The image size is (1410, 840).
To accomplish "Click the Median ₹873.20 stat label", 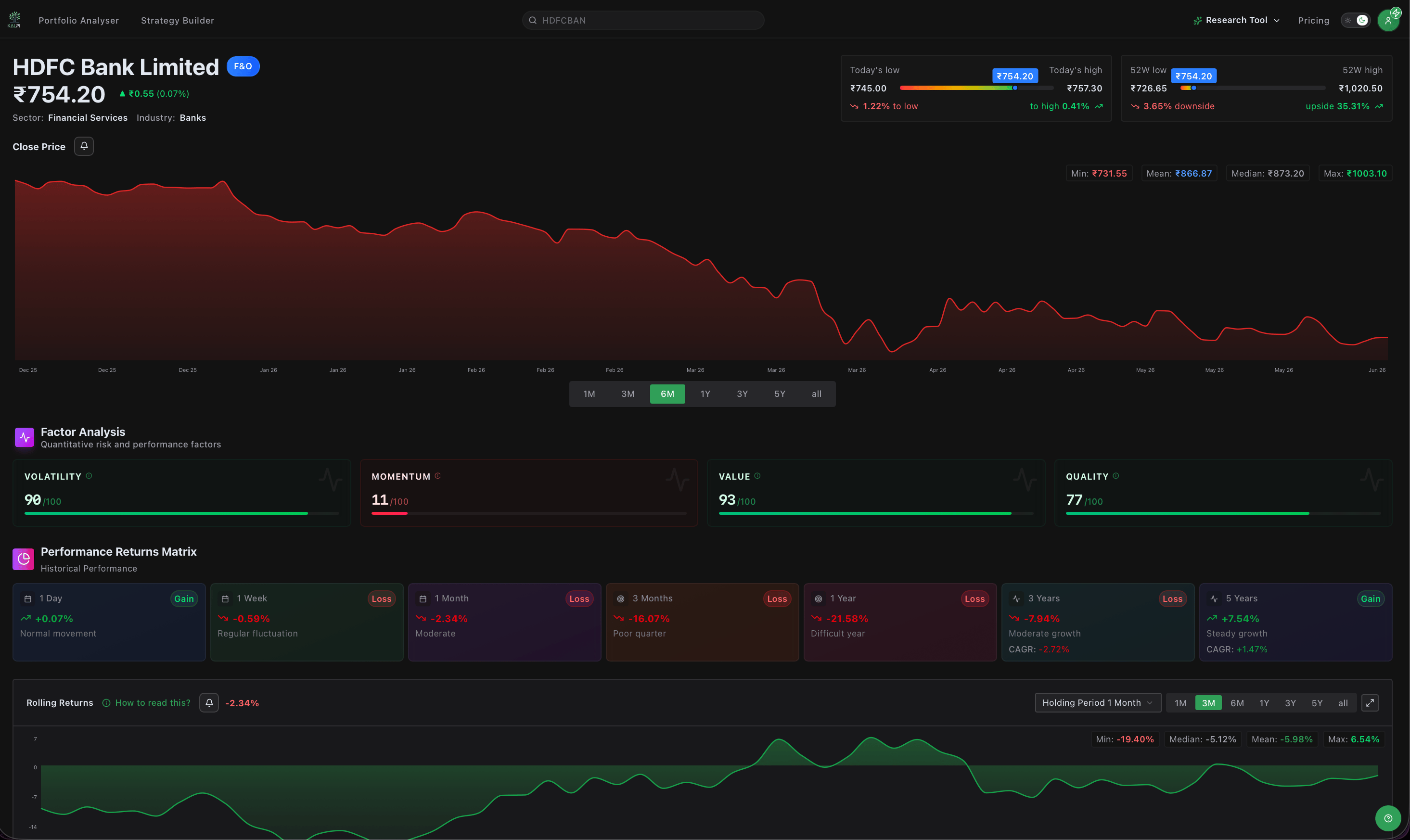I will coord(1268,173).
